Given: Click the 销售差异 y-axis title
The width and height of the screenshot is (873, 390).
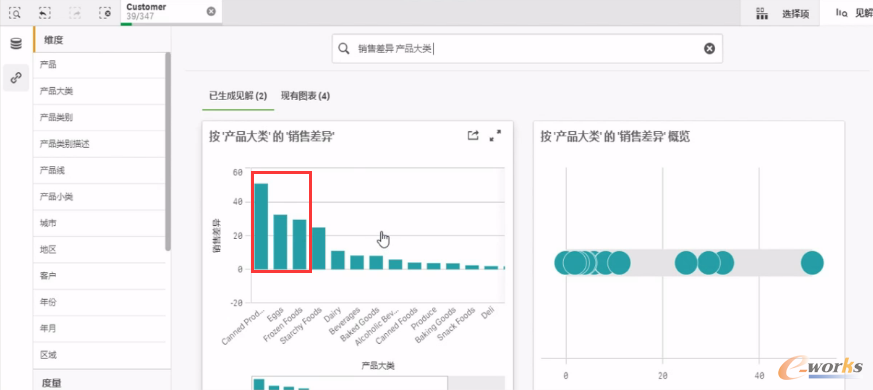Looking at the screenshot, I should tap(217, 237).
